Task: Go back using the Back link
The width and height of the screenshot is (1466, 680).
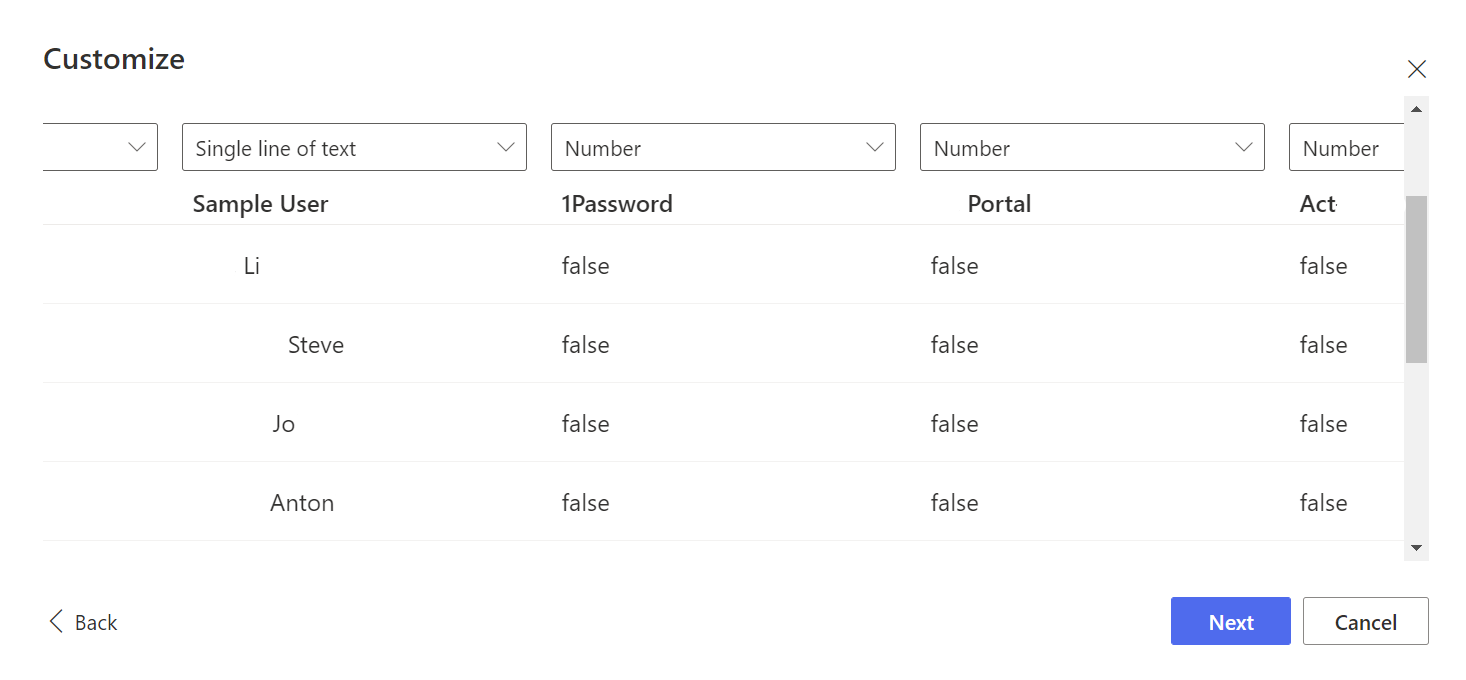Action: [83, 622]
